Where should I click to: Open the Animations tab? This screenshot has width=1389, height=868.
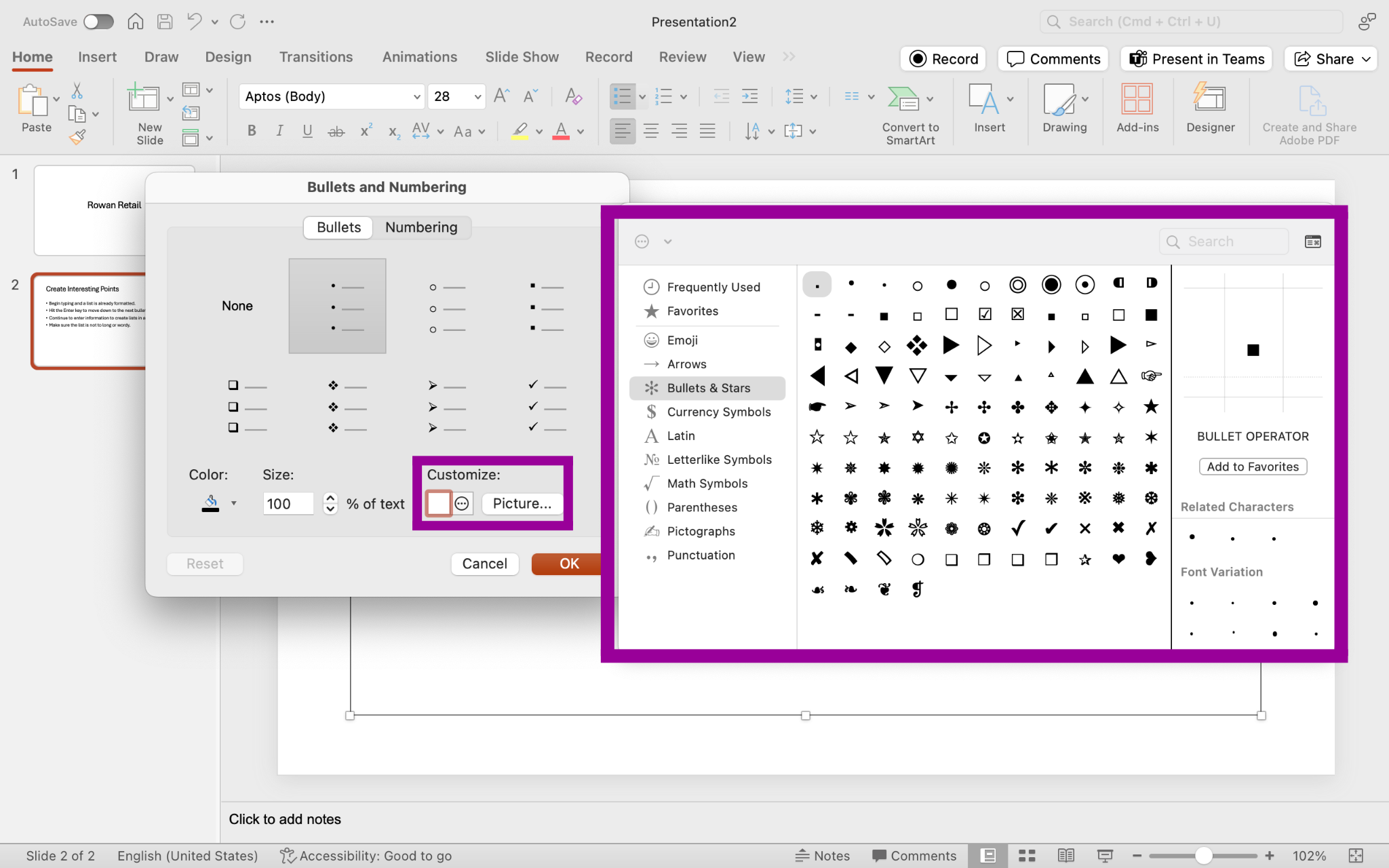click(420, 57)
